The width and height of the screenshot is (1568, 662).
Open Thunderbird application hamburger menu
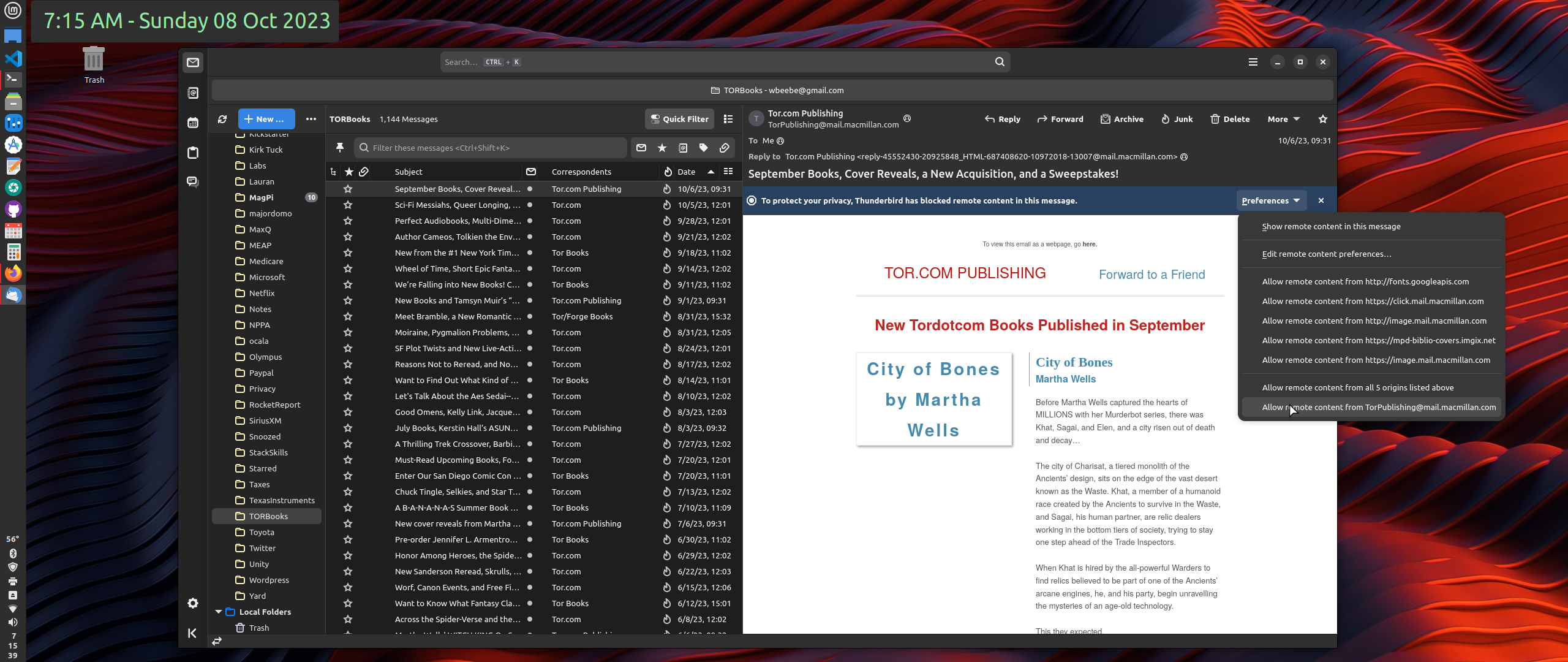1253,62
